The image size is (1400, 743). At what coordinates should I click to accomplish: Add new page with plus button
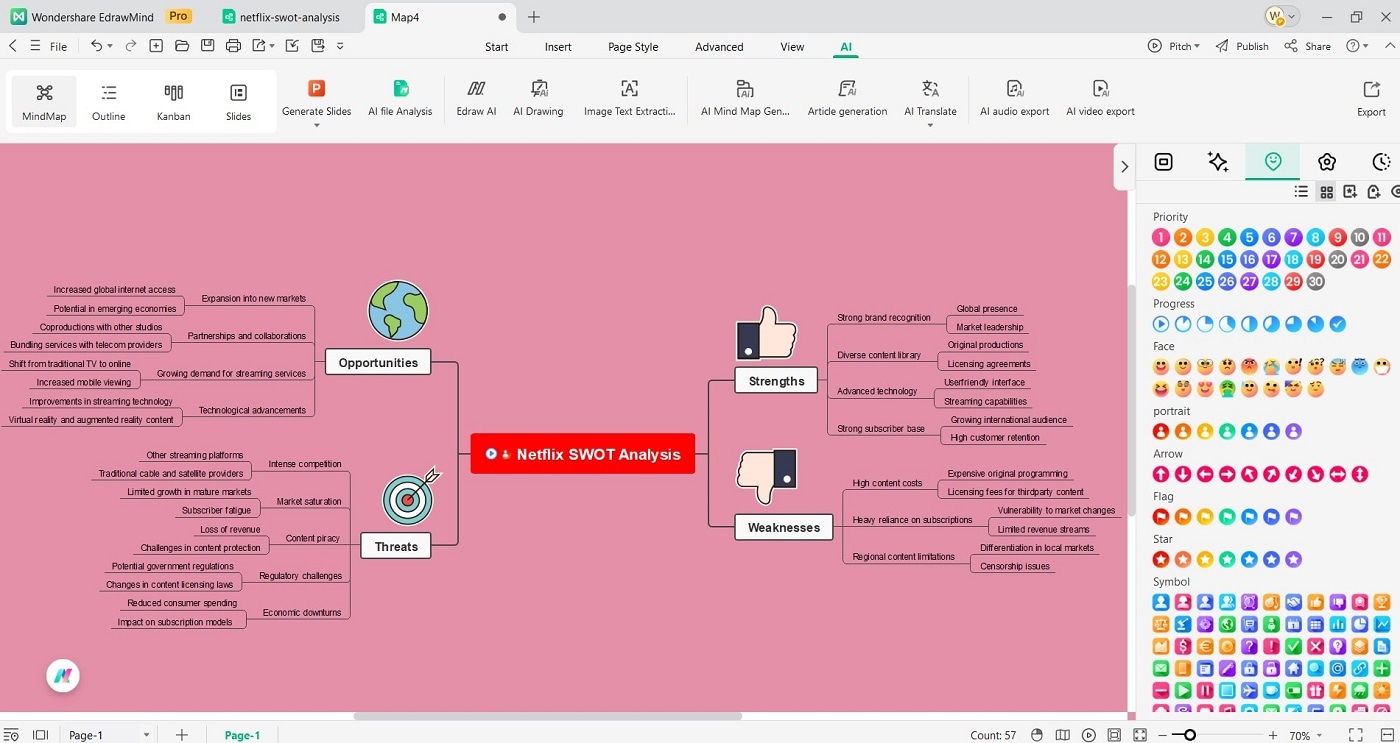pos(182,735)
